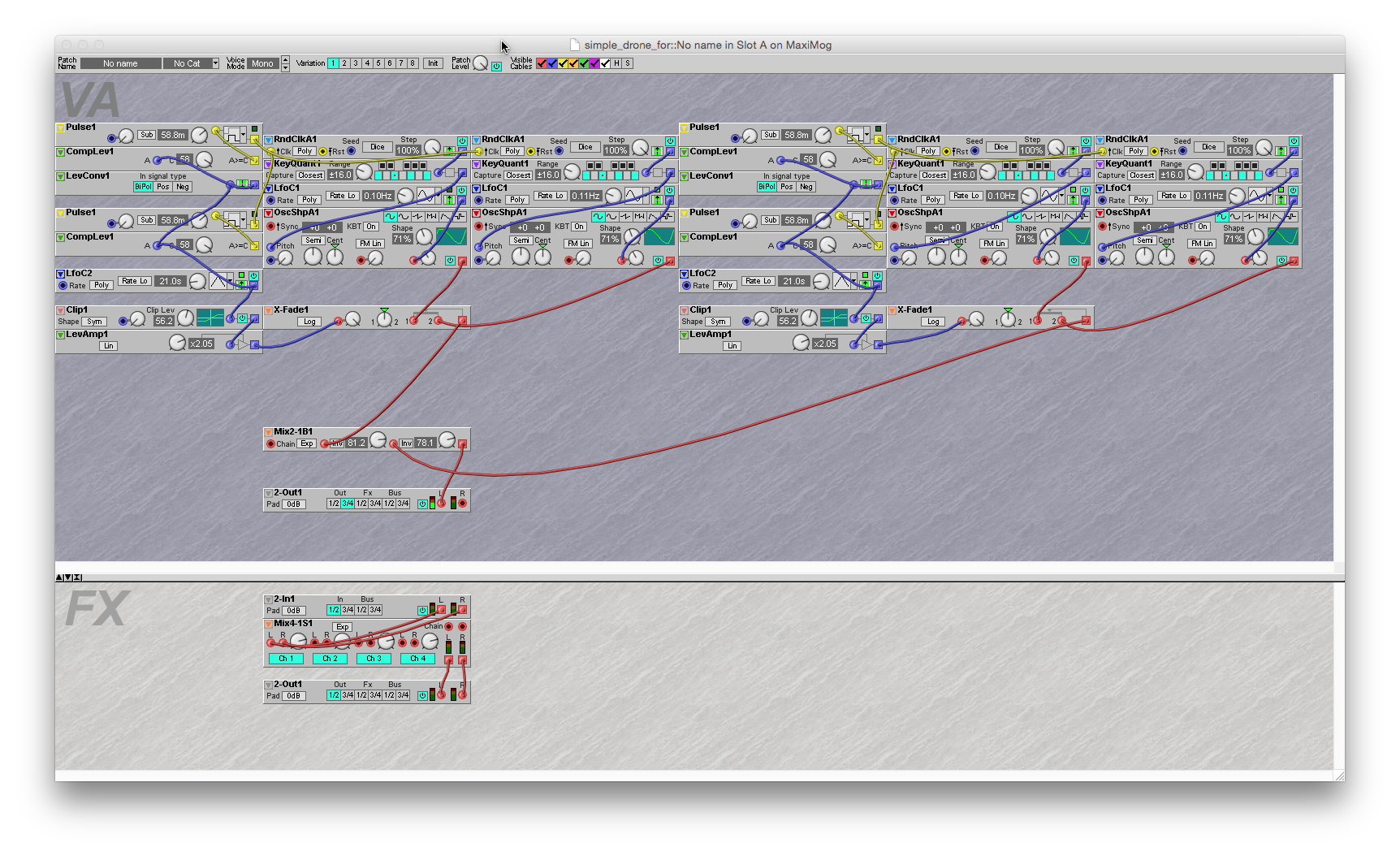Toggle Ch 1 mute on Mix4-1S1
Viewport: 1400px width, 856px height.
pos(286,659)
